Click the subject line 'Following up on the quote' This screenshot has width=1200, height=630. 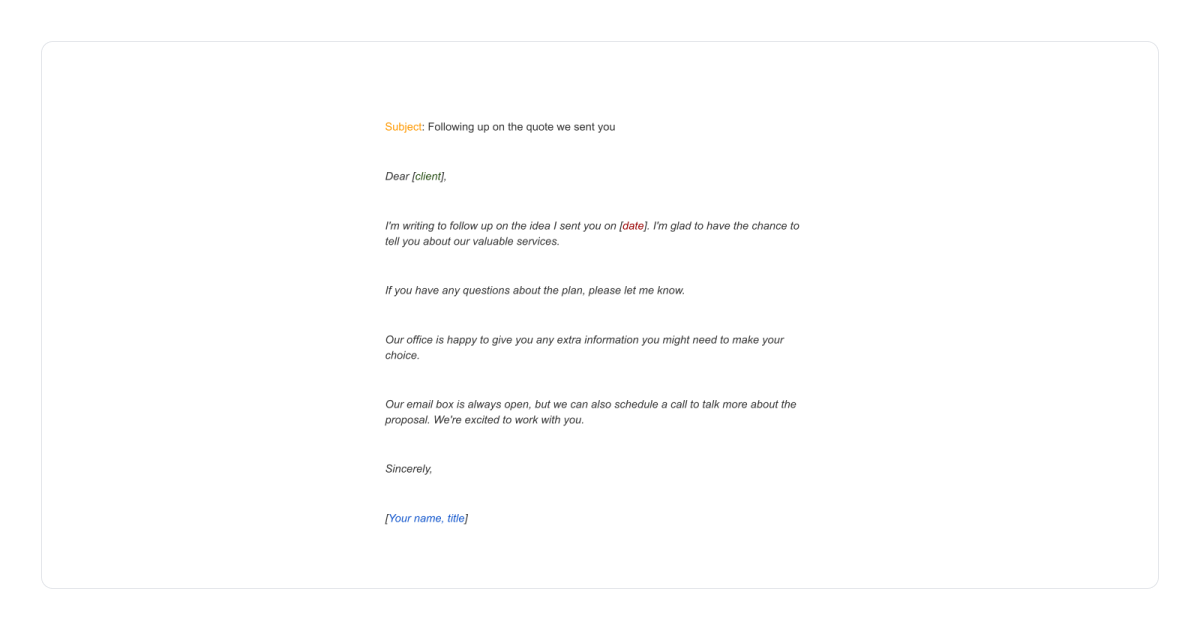point(490,127)
